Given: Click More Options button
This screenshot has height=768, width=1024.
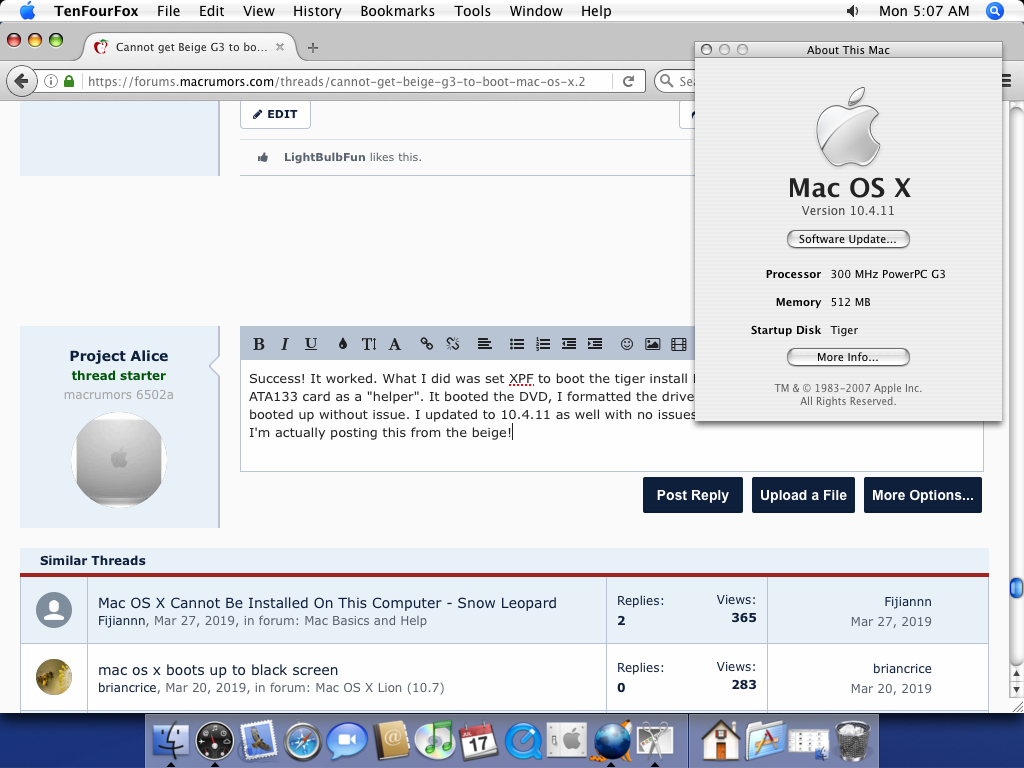Looking at the screenshot, I should [x=922, y=495].
